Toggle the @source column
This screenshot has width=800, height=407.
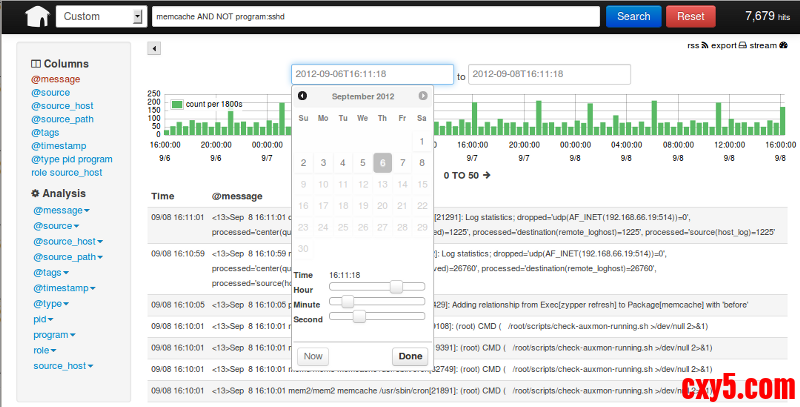[x=50, y=92]
